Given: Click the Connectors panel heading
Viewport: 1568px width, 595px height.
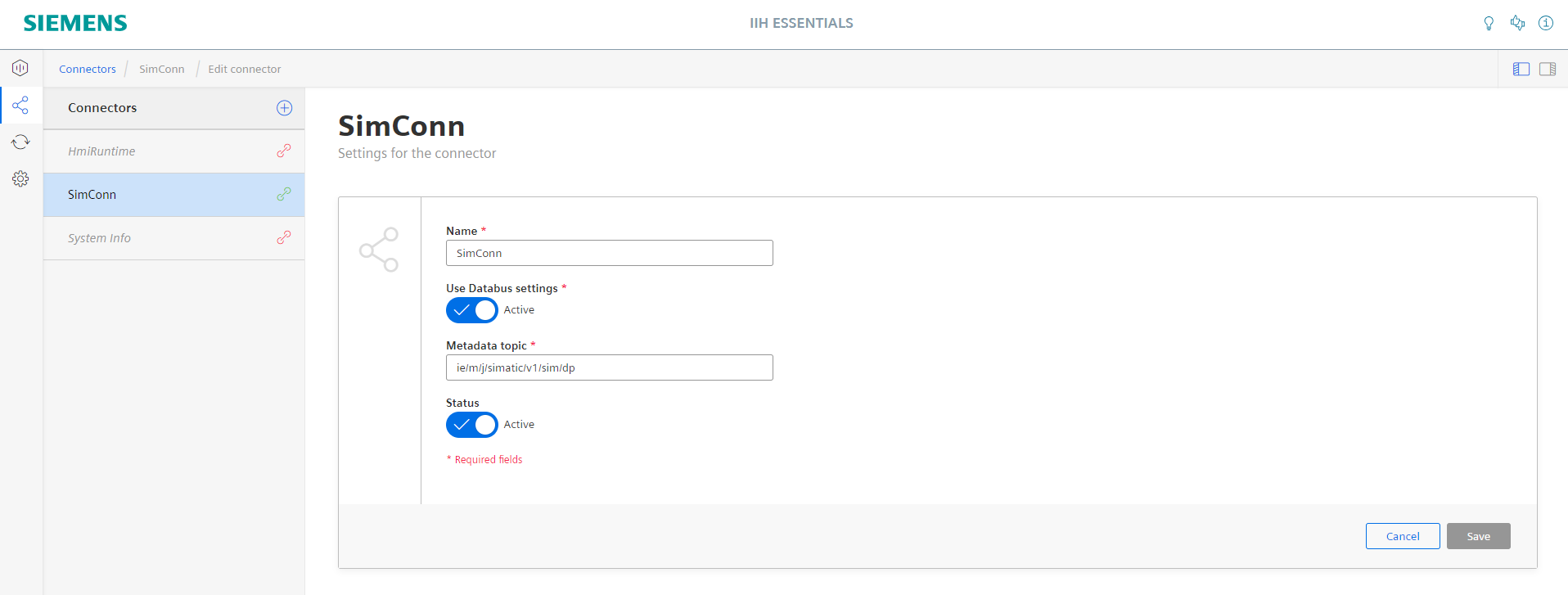Looking at the screenshot, I should 102,108.
